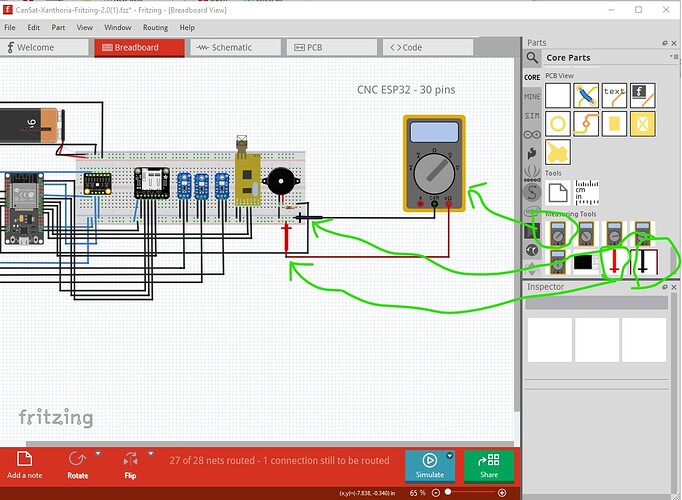The height and width of the screenshot is (500, 682).
Task: Select the SIM parts bin
Action: (x=532, y=116)
